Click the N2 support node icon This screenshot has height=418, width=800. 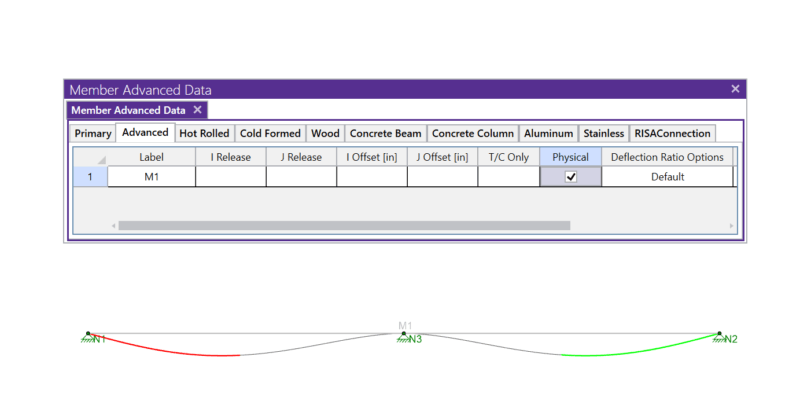(720, 335)
